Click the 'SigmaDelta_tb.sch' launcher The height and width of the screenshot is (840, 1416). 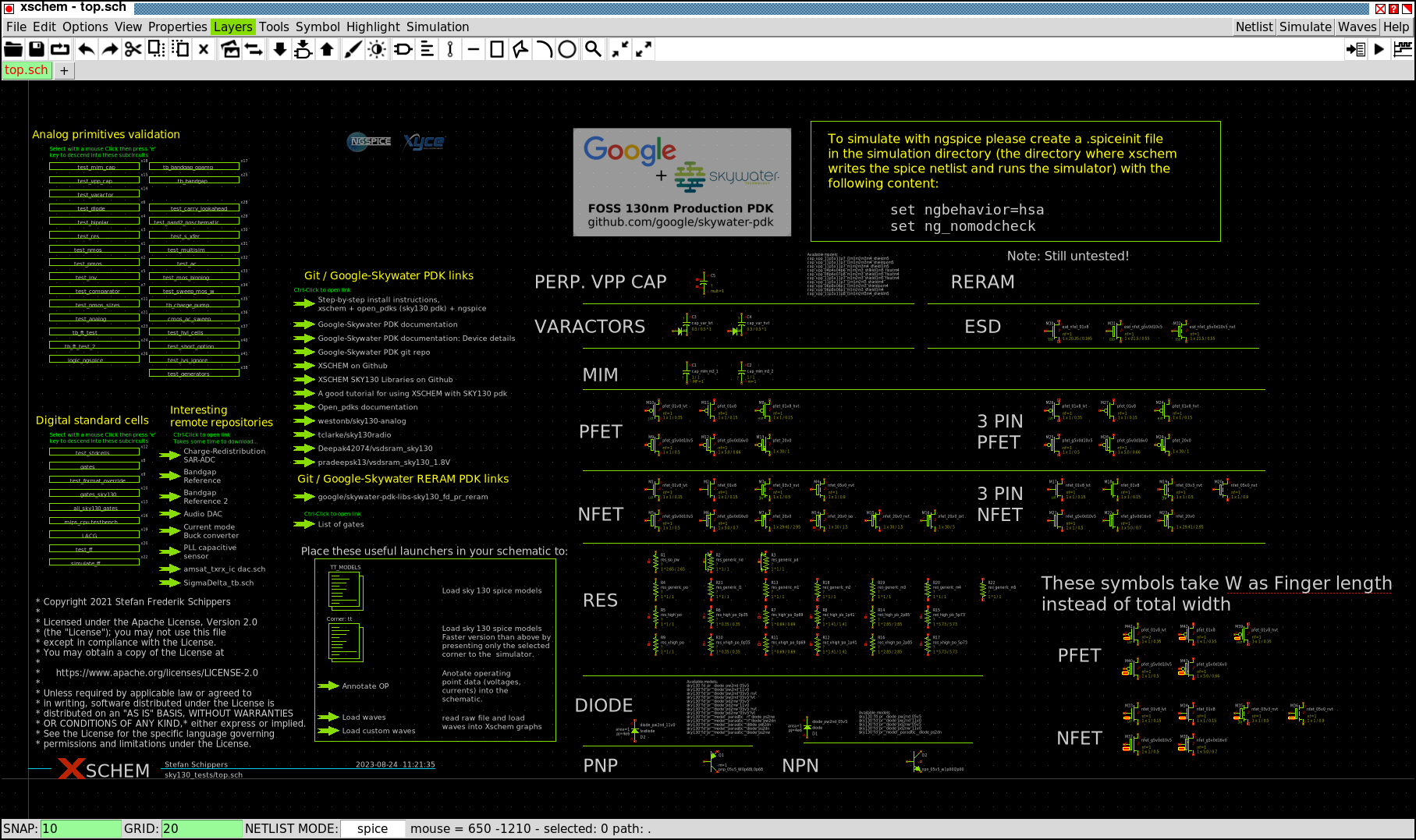(x=207, y=583)
